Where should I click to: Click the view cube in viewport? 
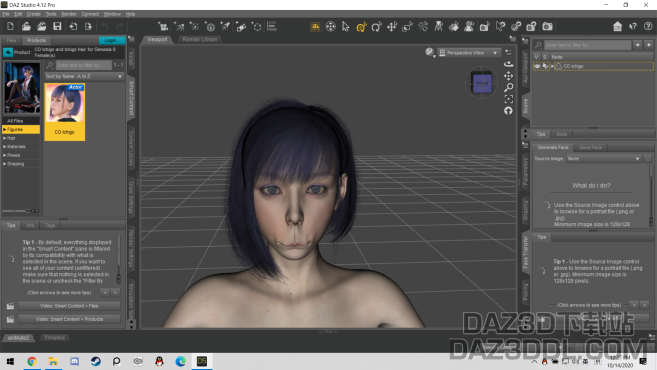click(x=481, y=83)
